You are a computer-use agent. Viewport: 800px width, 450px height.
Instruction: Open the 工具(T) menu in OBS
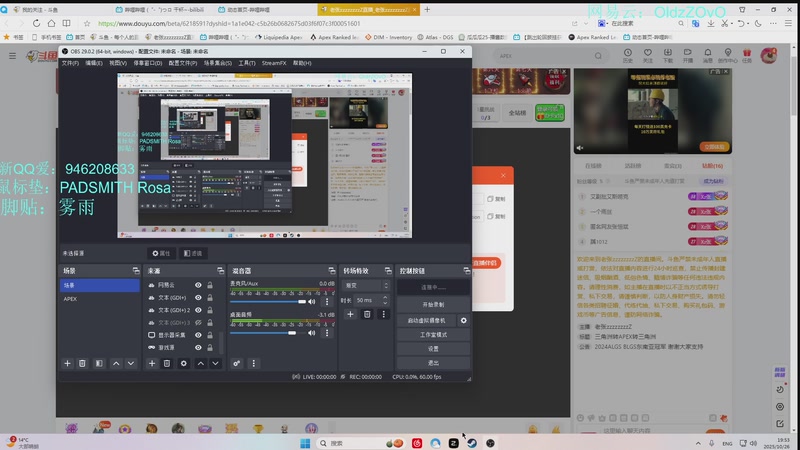coord(246,63)
